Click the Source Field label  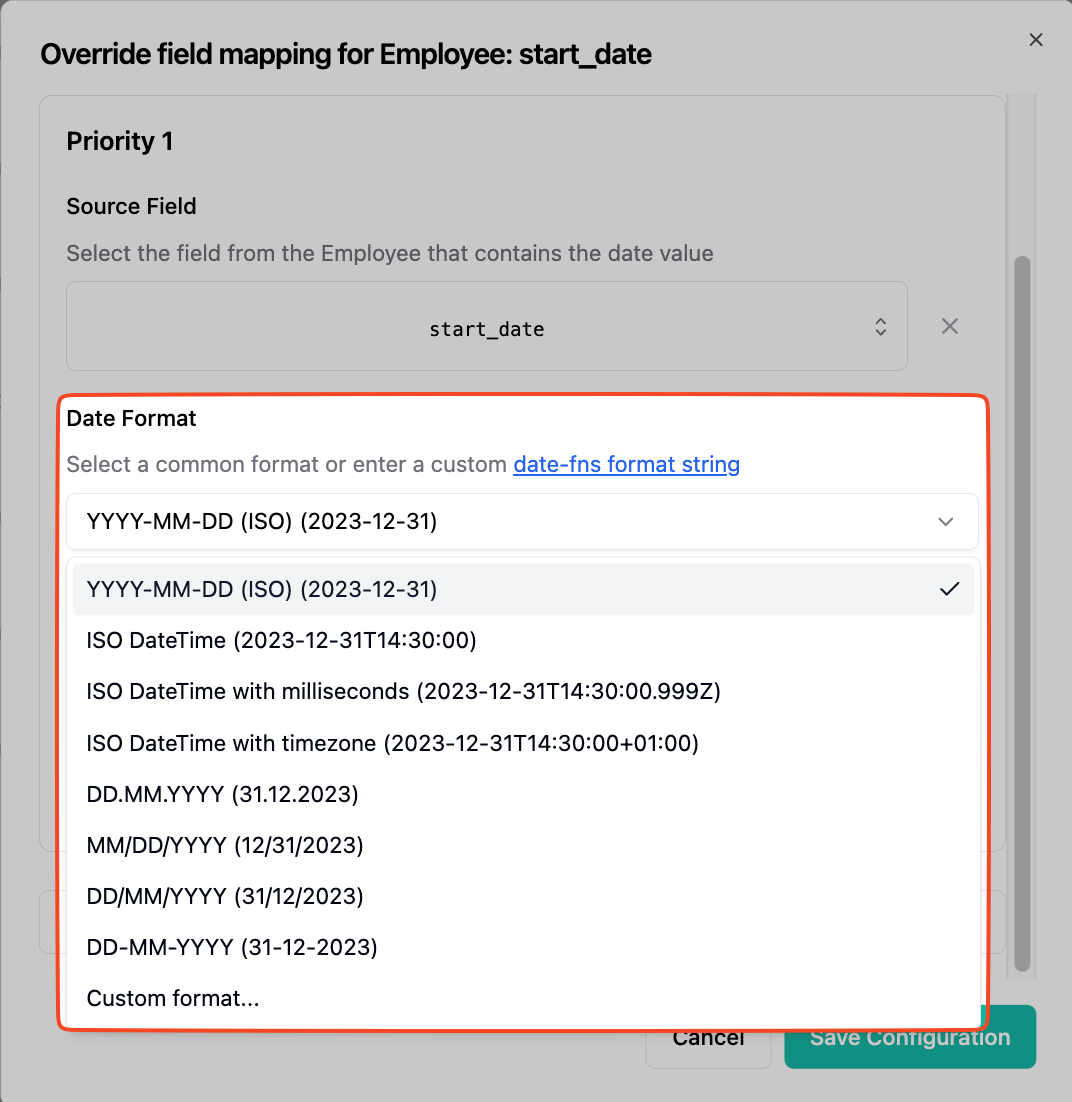(131, 207)
